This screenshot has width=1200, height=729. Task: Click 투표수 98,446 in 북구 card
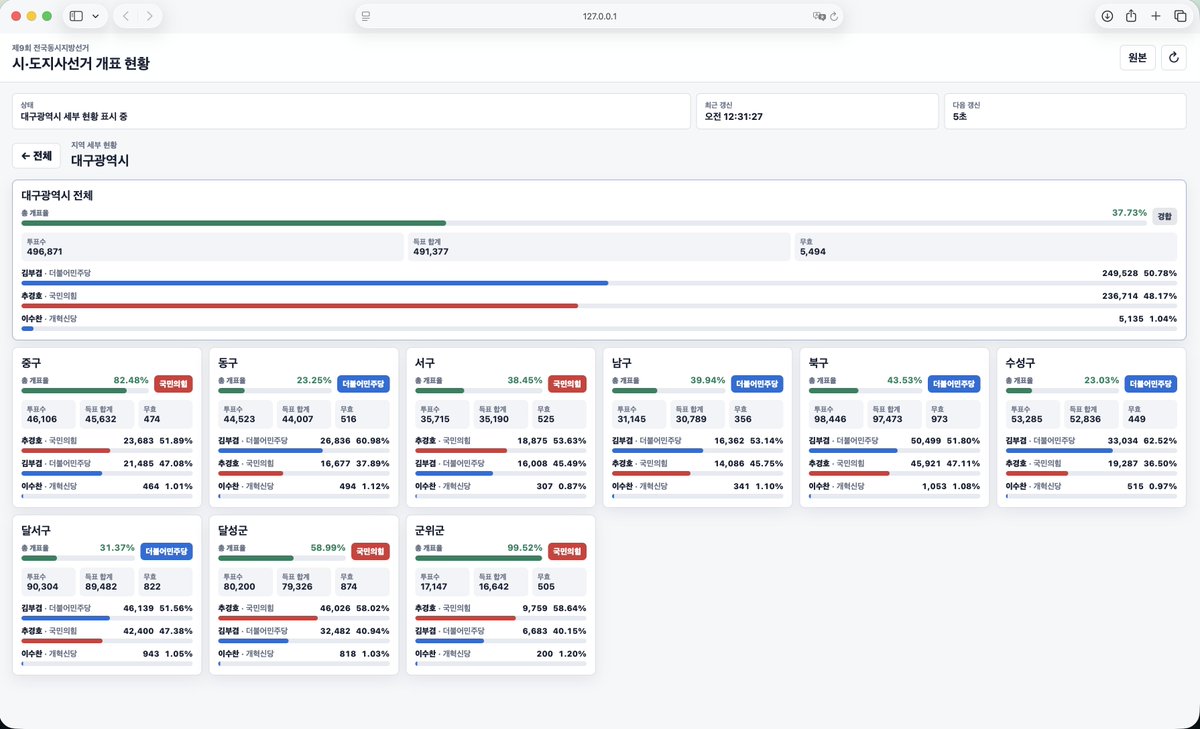(835, 414)
